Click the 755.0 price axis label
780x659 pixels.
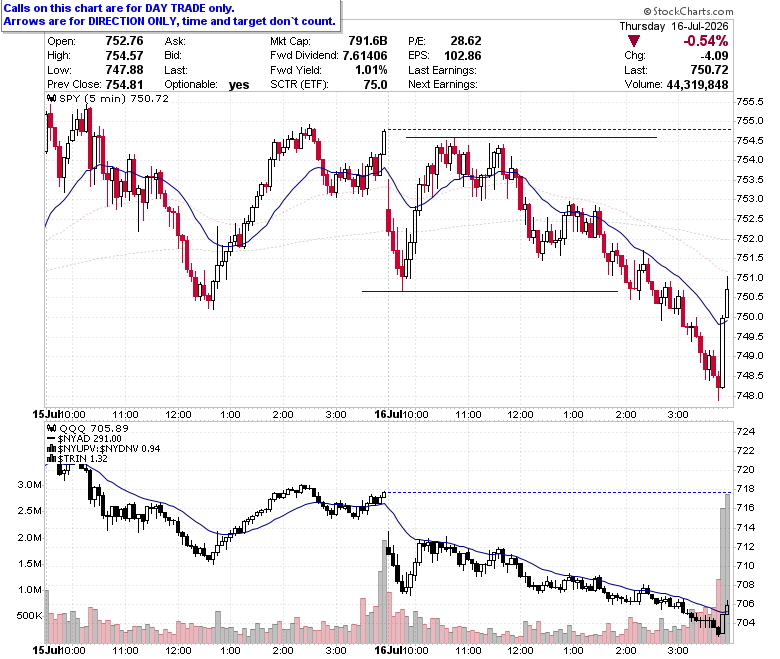point(750,121)
